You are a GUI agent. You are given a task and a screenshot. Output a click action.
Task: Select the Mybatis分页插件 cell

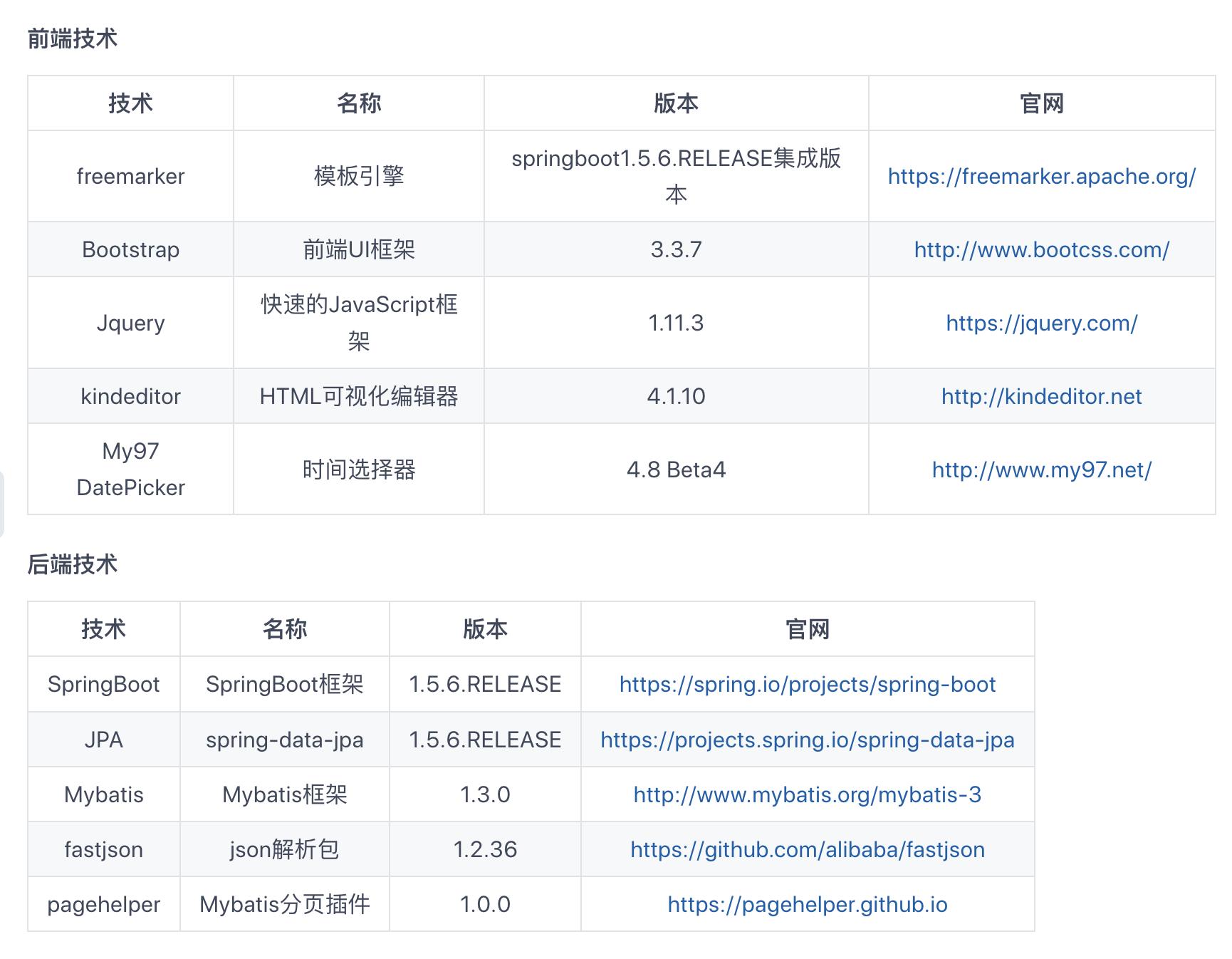tap(285, 904)
